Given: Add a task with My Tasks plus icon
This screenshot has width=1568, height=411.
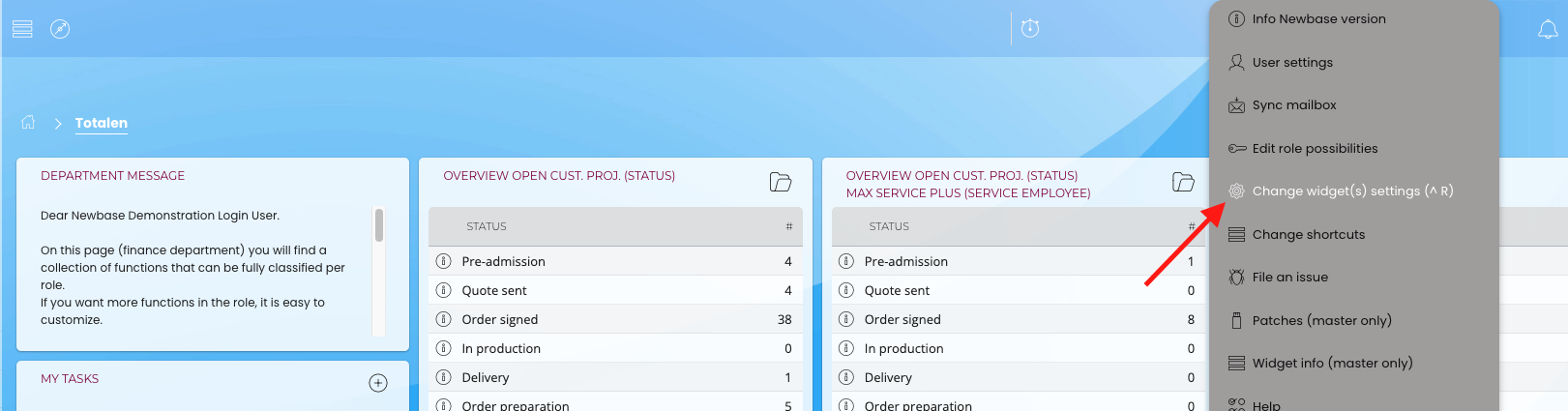Looking at the screenshot, I should pyautogui.click(x=378, y=383).
